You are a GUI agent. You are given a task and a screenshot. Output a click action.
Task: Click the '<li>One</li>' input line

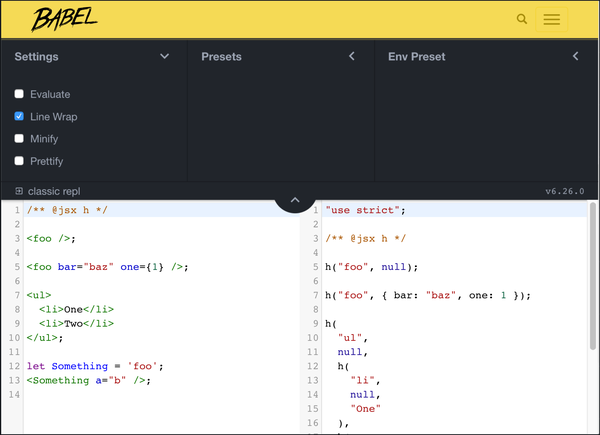(77, 310)
